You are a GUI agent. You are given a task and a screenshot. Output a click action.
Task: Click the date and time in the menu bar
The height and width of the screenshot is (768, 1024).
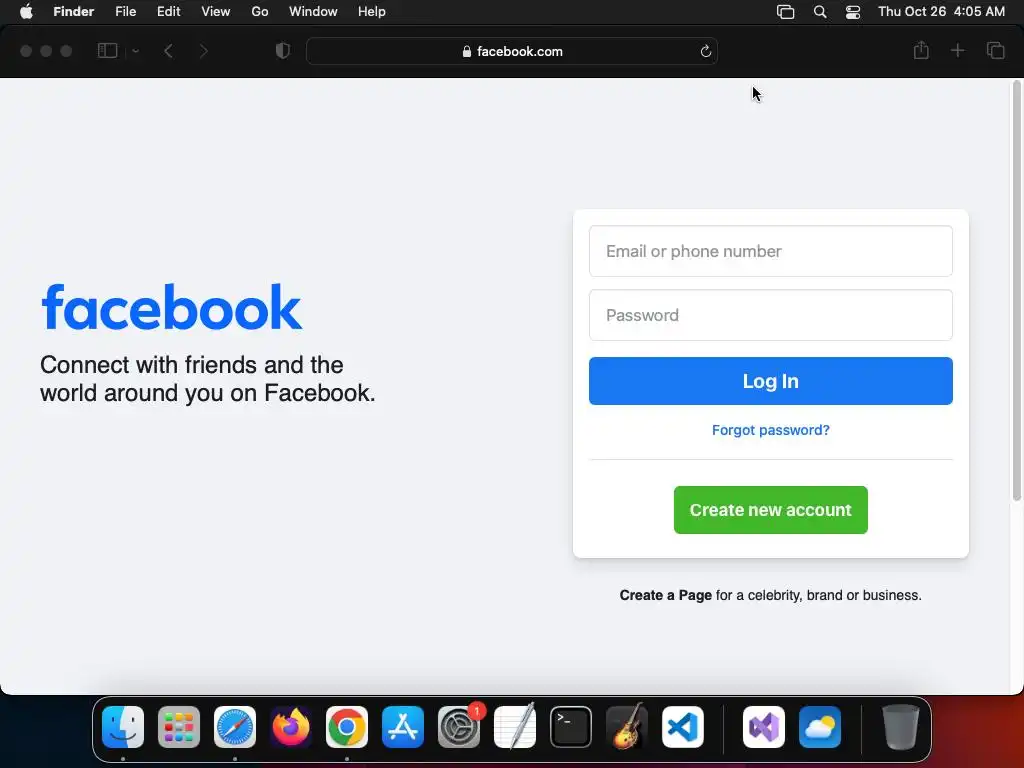point(941,12)
